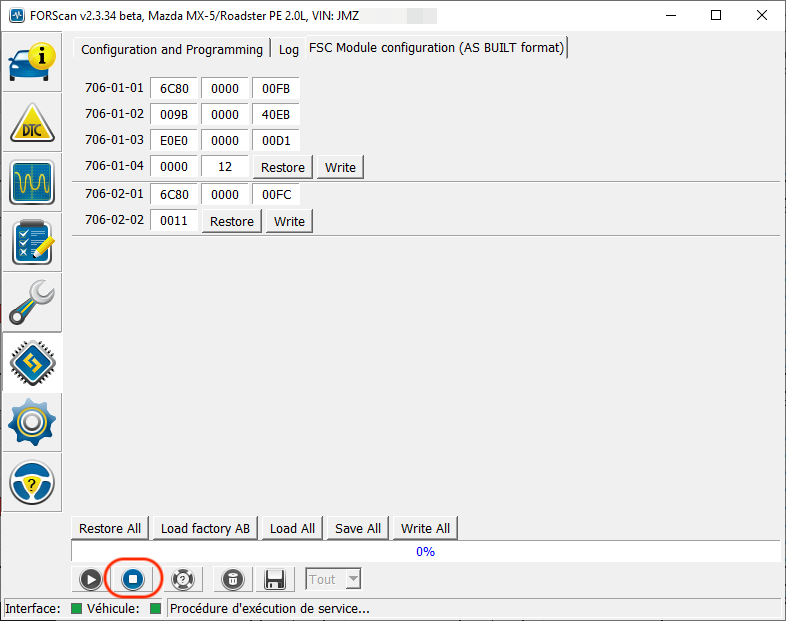Edit the 0000 middle field in row 706-01-03

tap(225, 141)
